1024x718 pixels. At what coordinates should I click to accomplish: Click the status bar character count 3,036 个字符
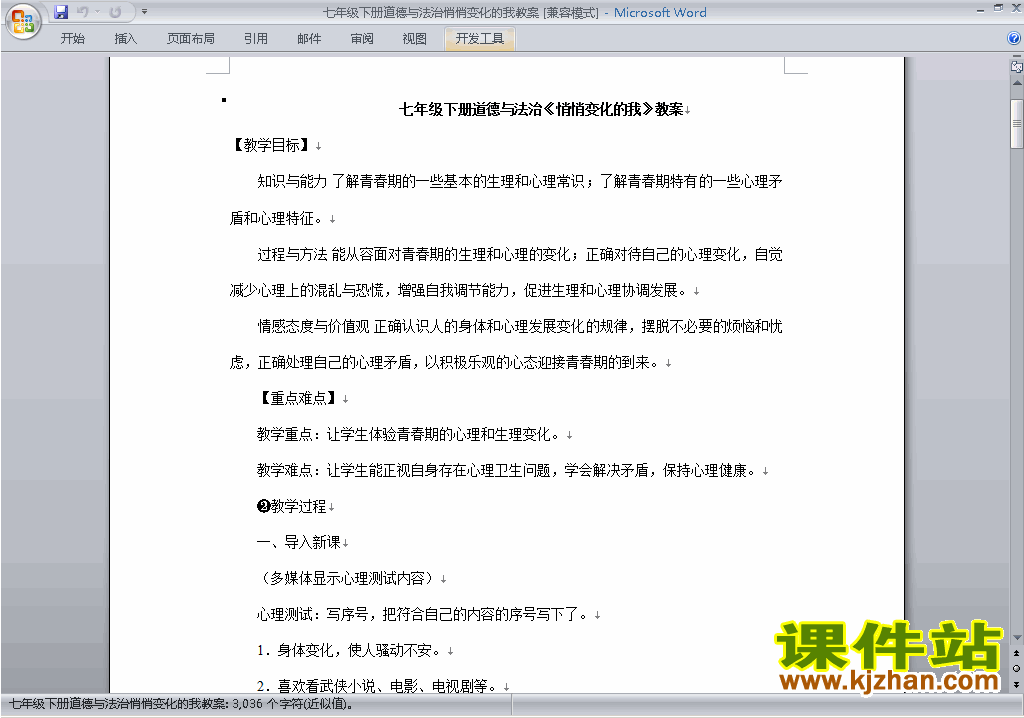click(x=293, y=704)
